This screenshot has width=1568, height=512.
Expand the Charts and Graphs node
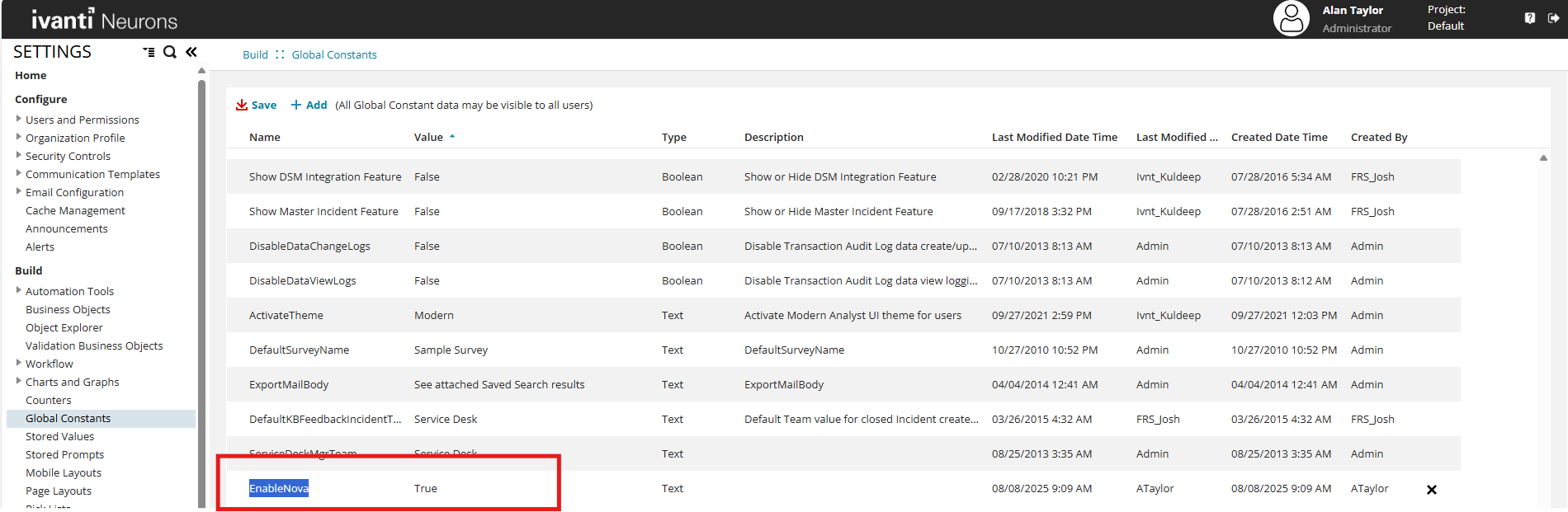tap(19, 381)
